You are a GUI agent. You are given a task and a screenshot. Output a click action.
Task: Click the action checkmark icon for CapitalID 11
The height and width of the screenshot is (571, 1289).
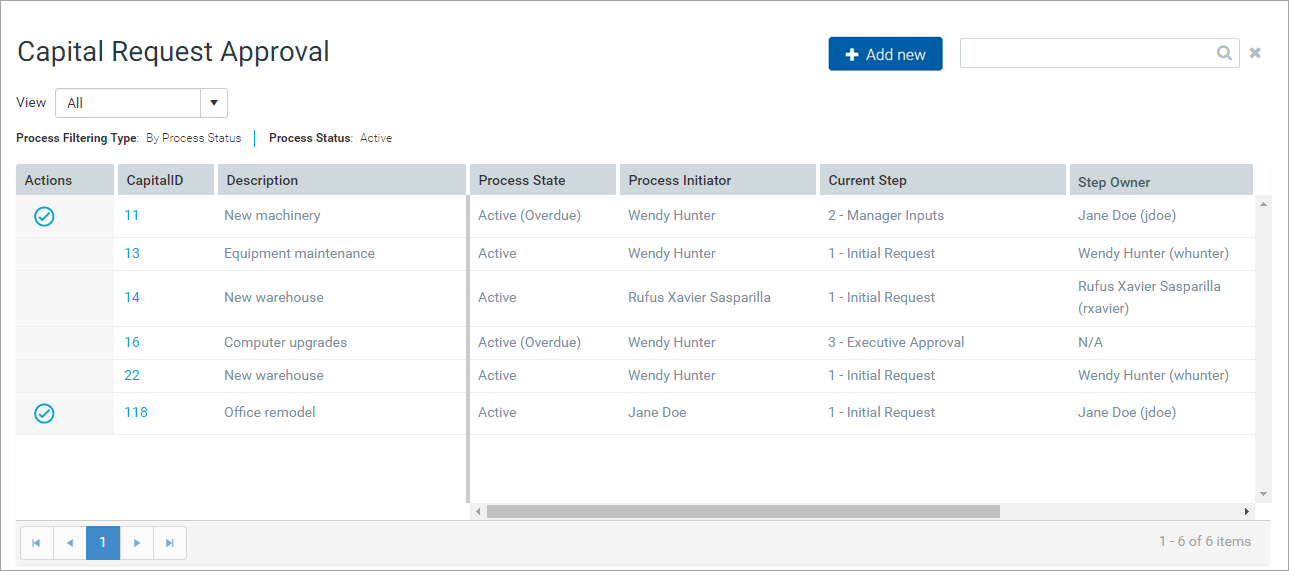[44, 216]
